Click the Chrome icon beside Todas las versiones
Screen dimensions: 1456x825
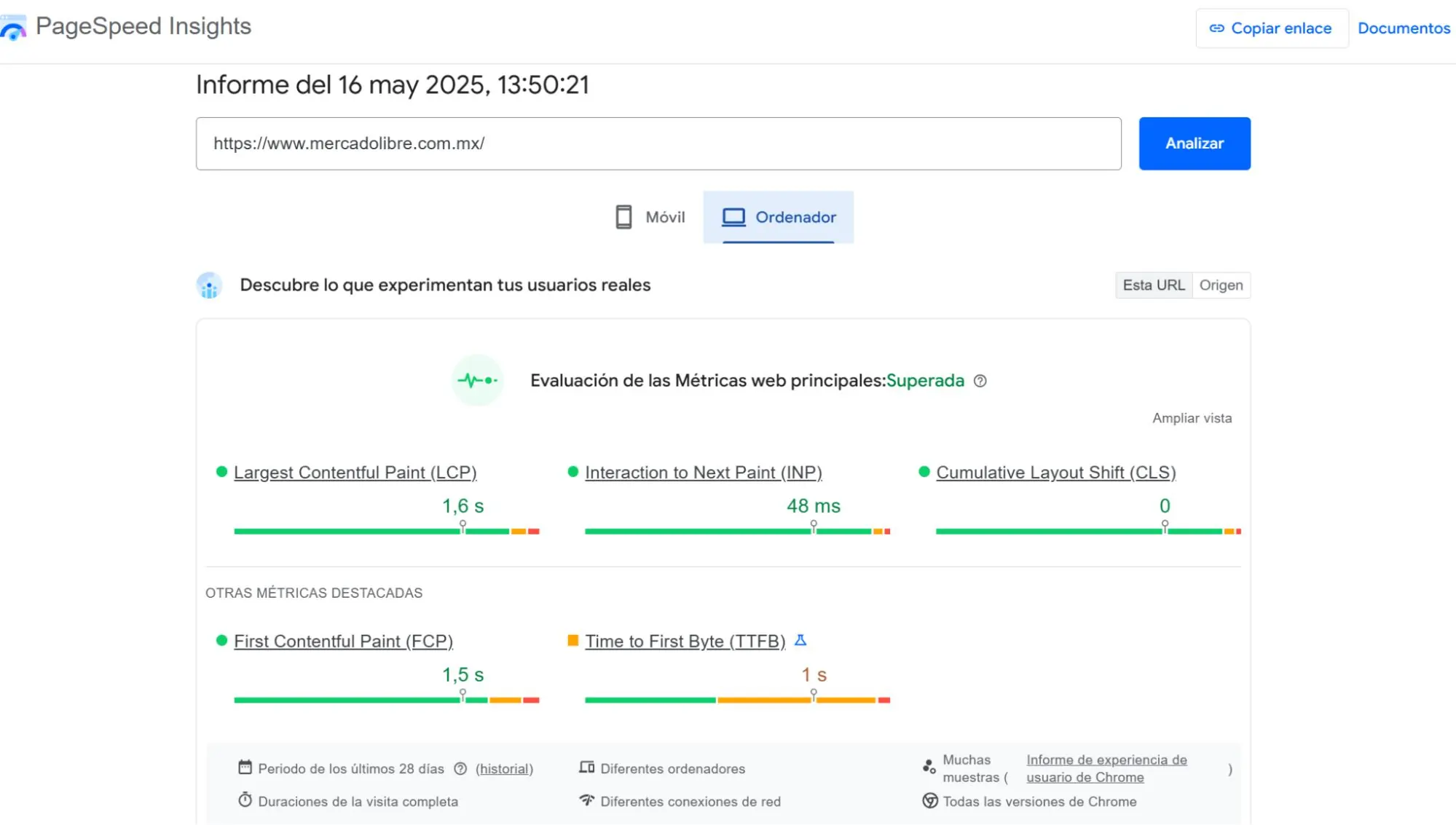(929, 801)
